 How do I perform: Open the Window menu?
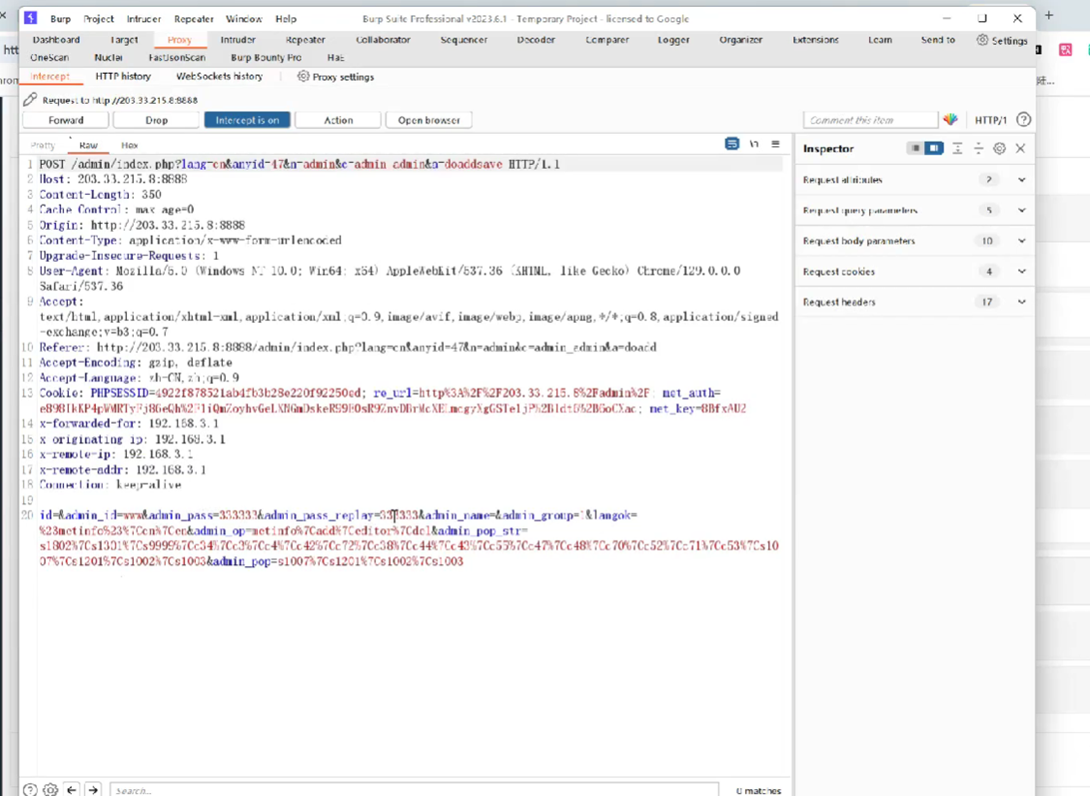pyautogui.click(x=244, y=19)
